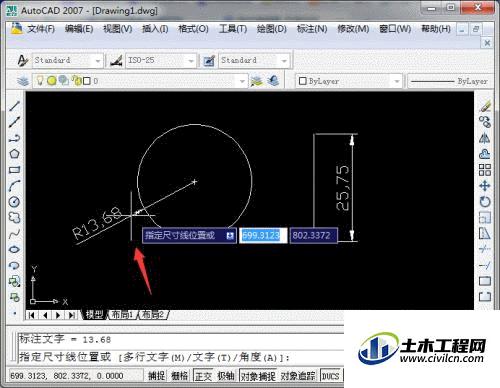Open the 文件(F) menu

(41, 29)
